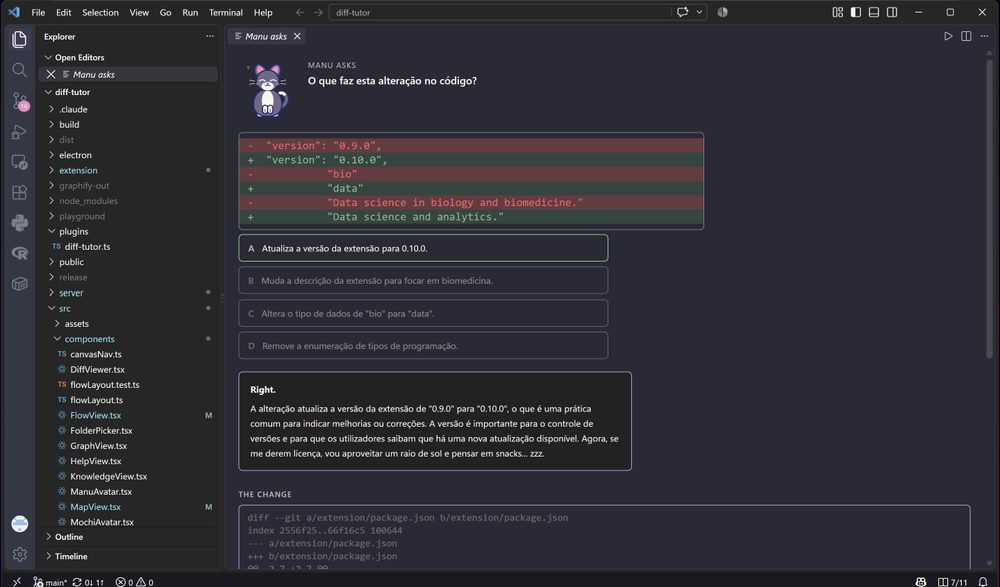This screenshot has height=587, width=1000.
Task: Toggle the secondary side bar visibility
Action: point(892,12)
